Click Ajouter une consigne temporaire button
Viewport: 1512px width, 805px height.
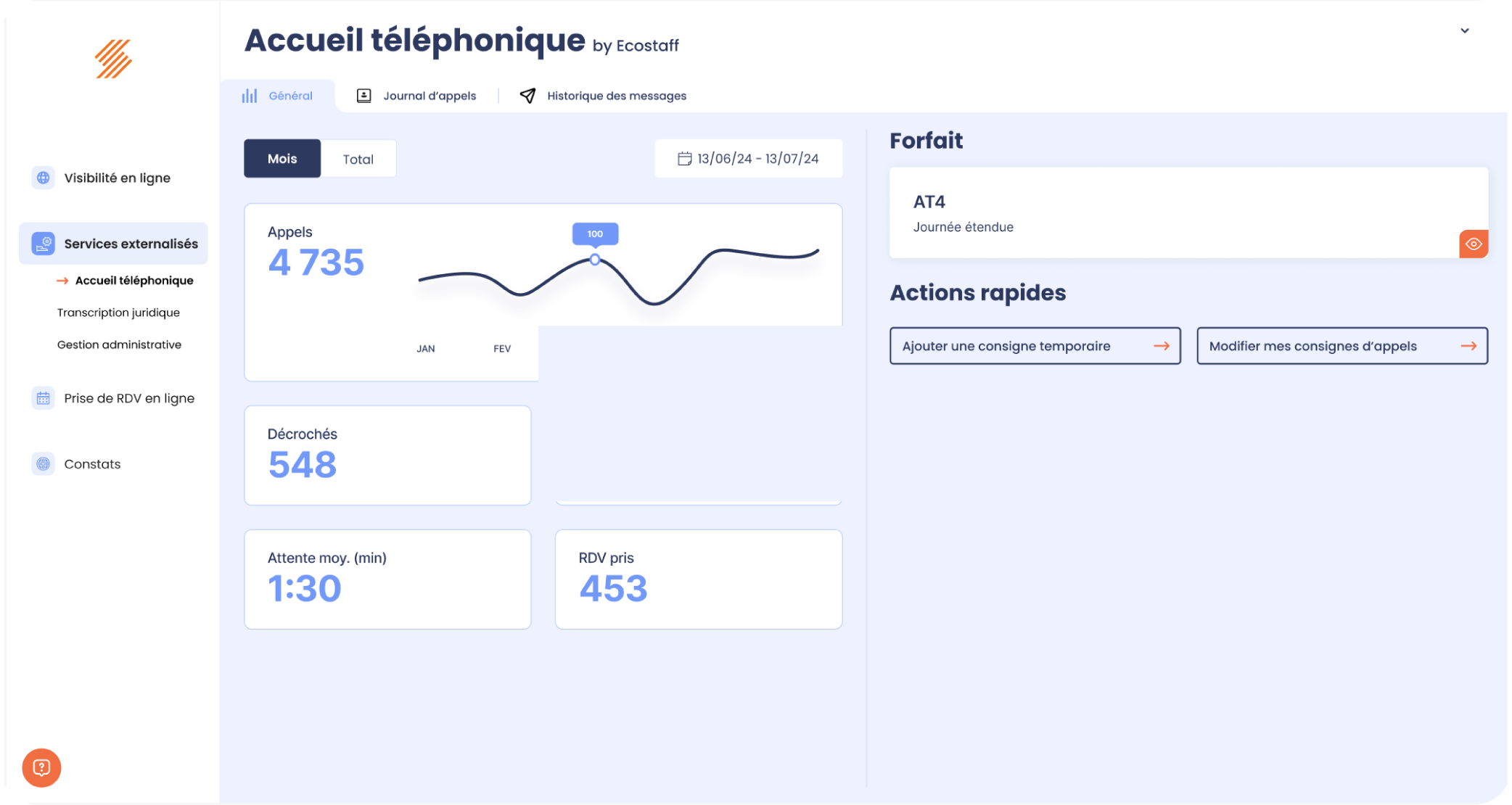tap(1035, 346)
